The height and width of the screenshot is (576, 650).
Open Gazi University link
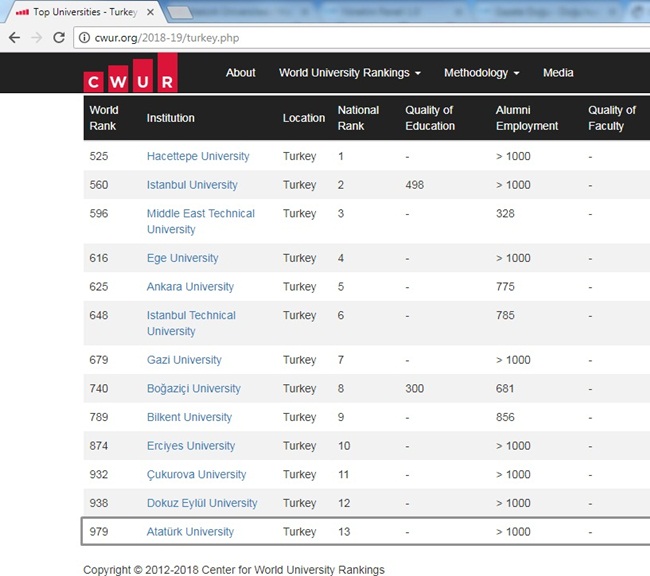coord(184,360)
